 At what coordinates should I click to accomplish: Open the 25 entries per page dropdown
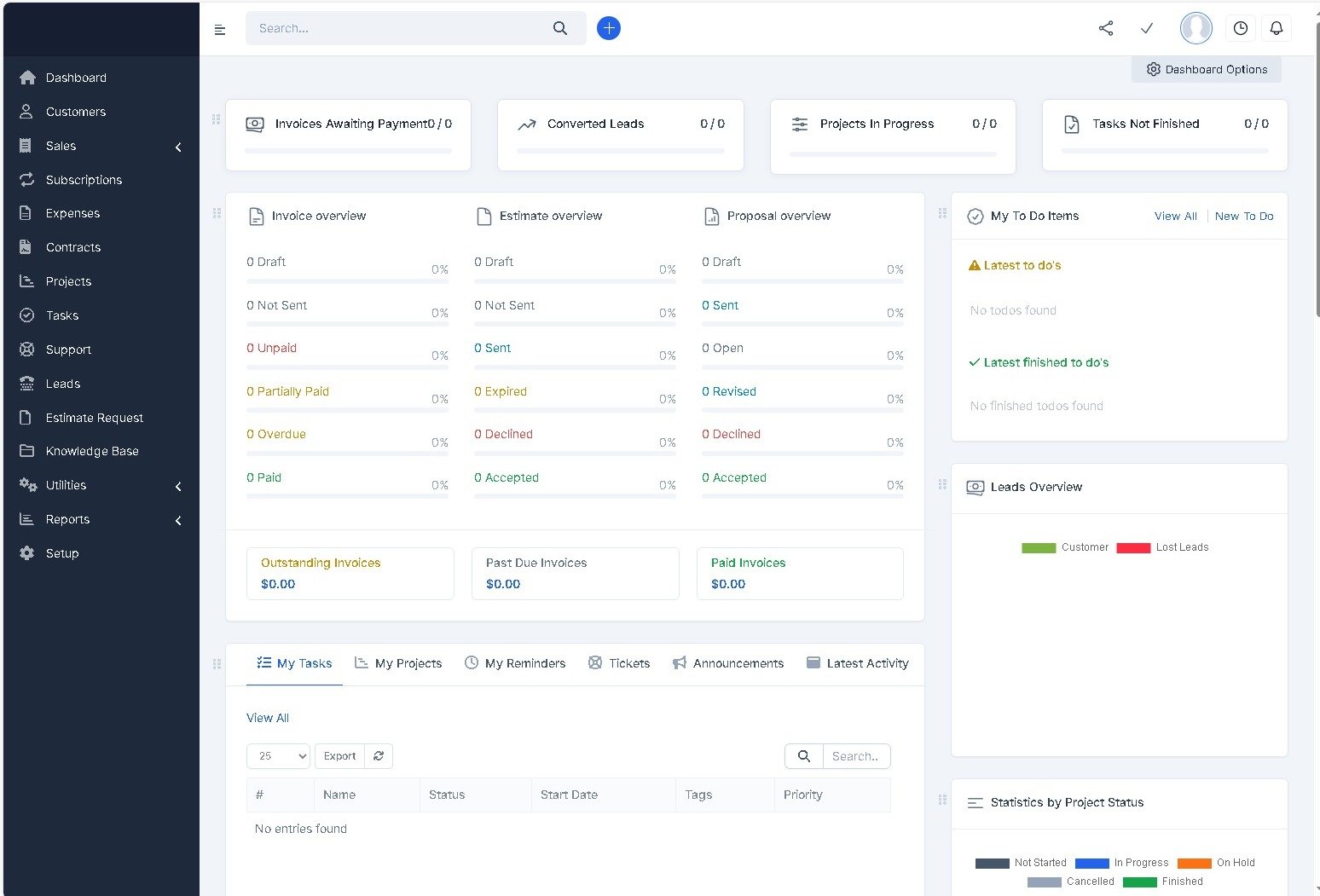pyautogui.click(x=278, y=756)
